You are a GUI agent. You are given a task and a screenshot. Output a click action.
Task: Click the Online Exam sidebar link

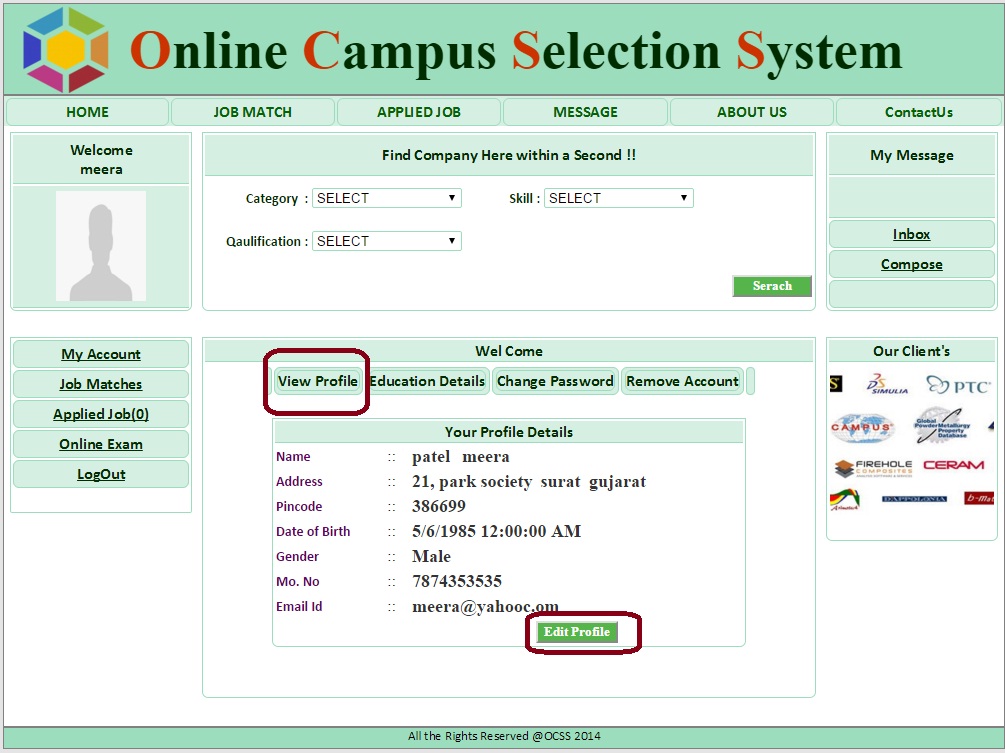coord(100,444)
